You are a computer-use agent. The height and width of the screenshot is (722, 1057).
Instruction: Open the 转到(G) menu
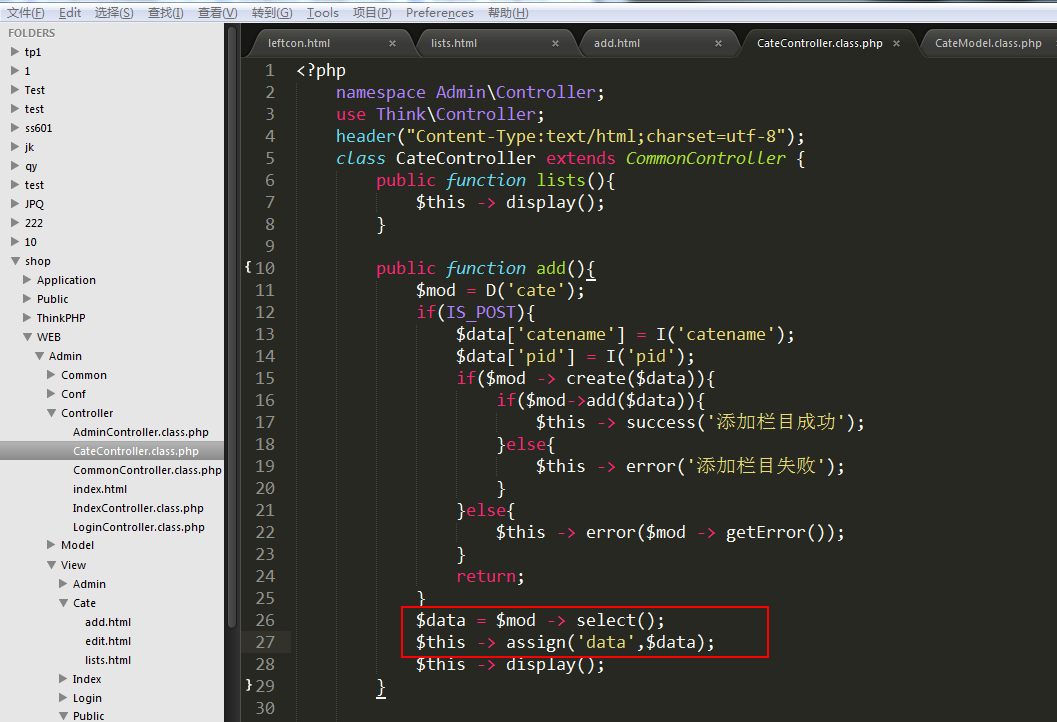(x=272, y=13)
